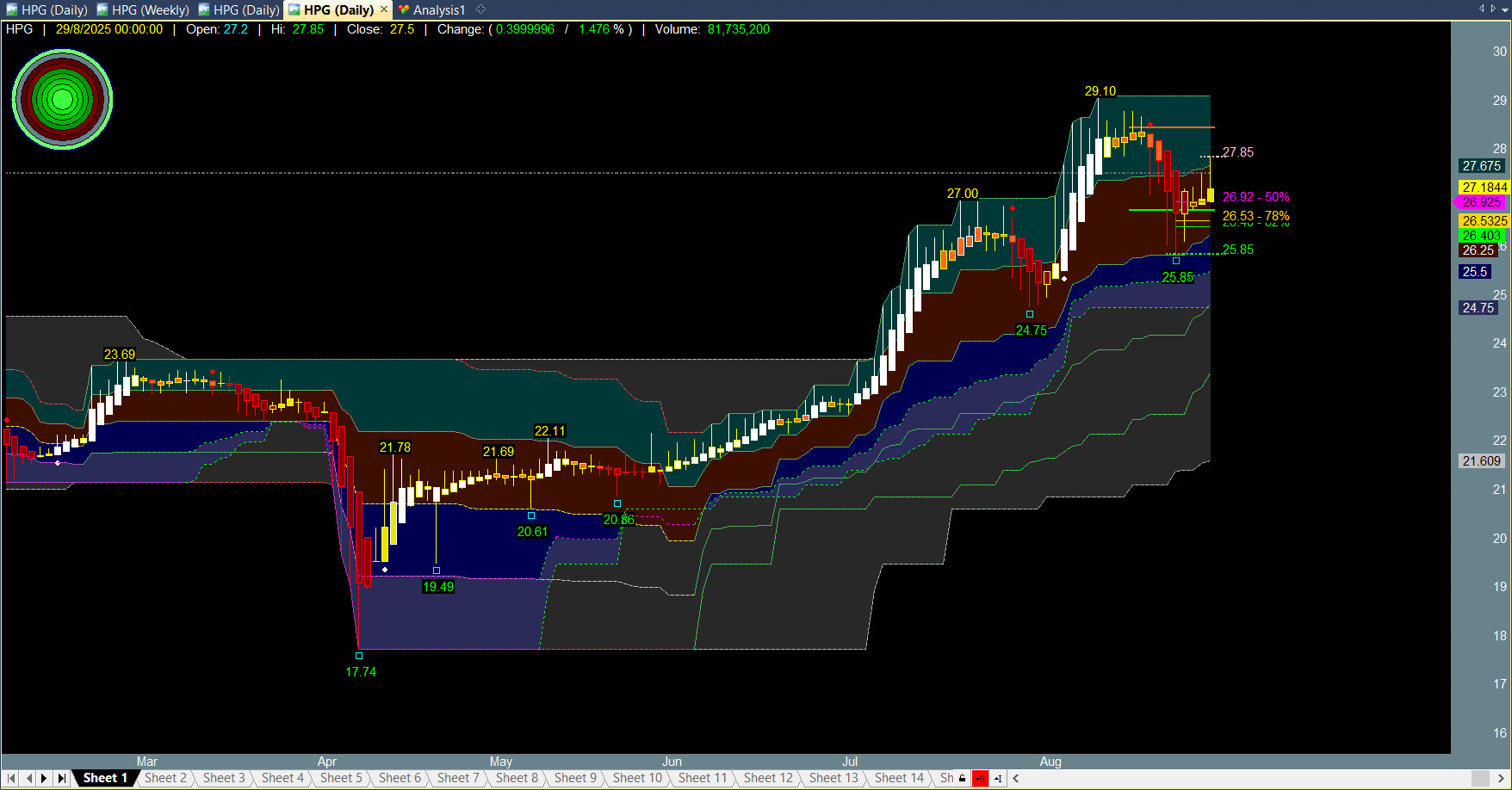The width and height of the screenshot is (1512, 790).
Task: Click the horizontal scrollbar thumb
Action: [x=1478, y=778]
